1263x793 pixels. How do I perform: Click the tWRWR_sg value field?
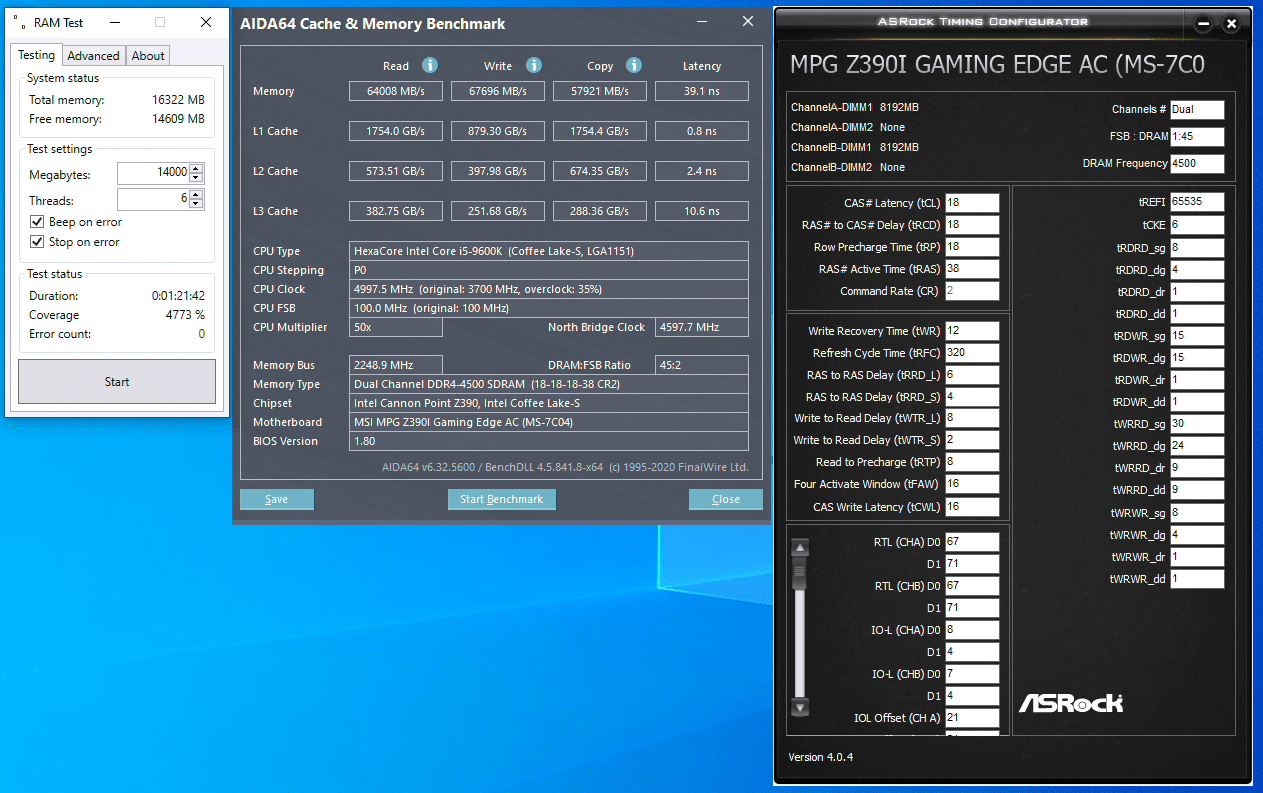(1197, 513)
